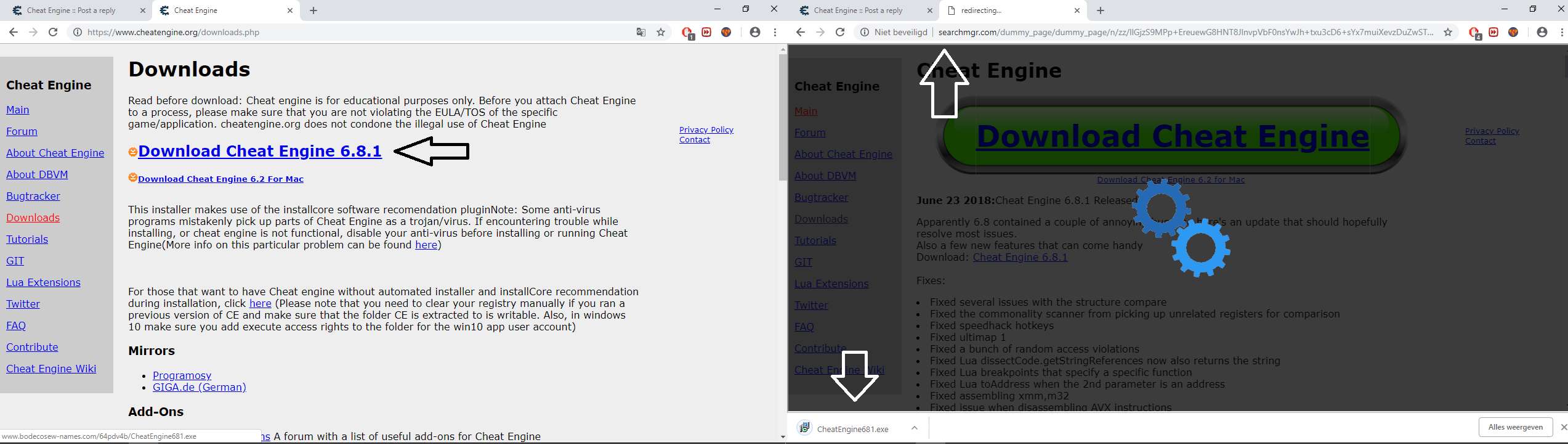Open 'Programosy' mirror link
The height and width of the screenshot is (445, 1568).
pyautogui.click(x=182, y=375)
